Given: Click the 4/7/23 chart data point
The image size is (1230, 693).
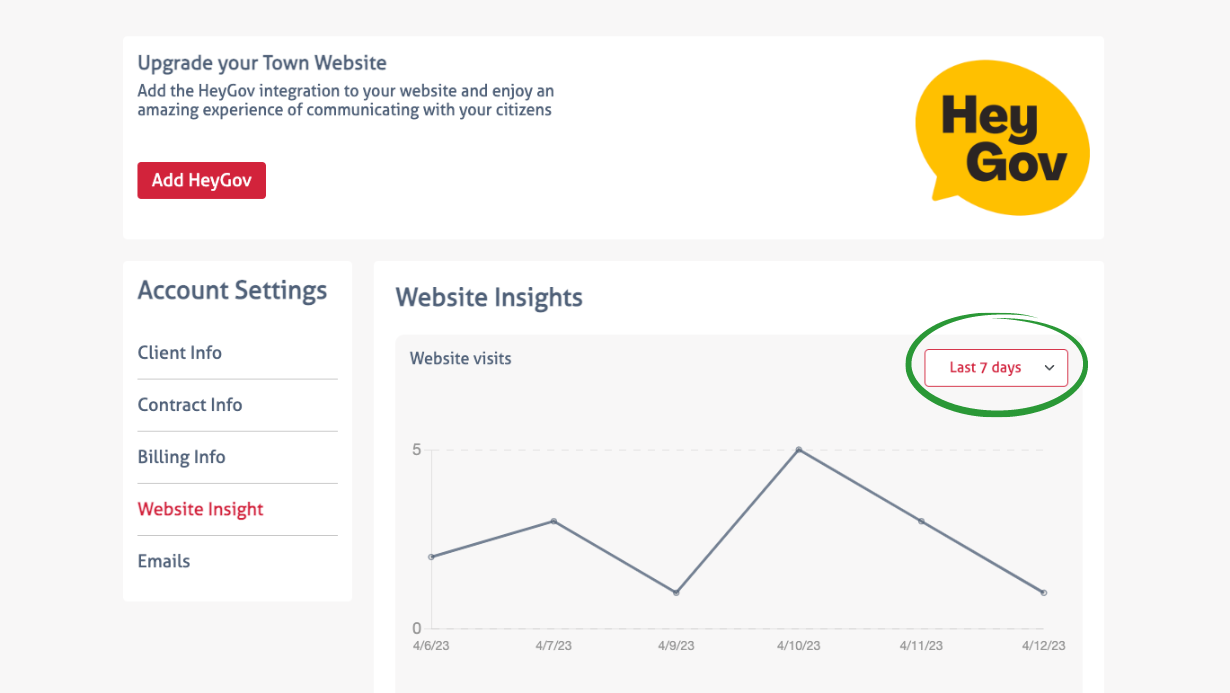Looking at the screenshot, I should [553, 521].
